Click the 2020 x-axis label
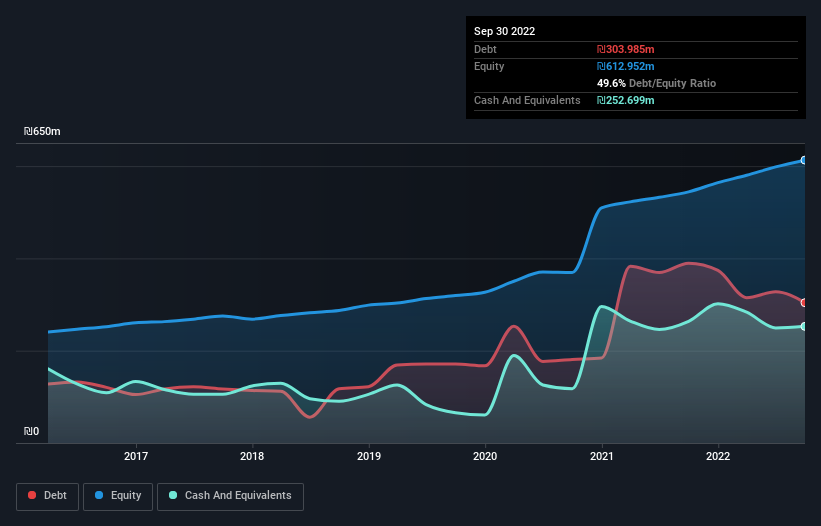 pyautogui.click(x=485, y=456)
